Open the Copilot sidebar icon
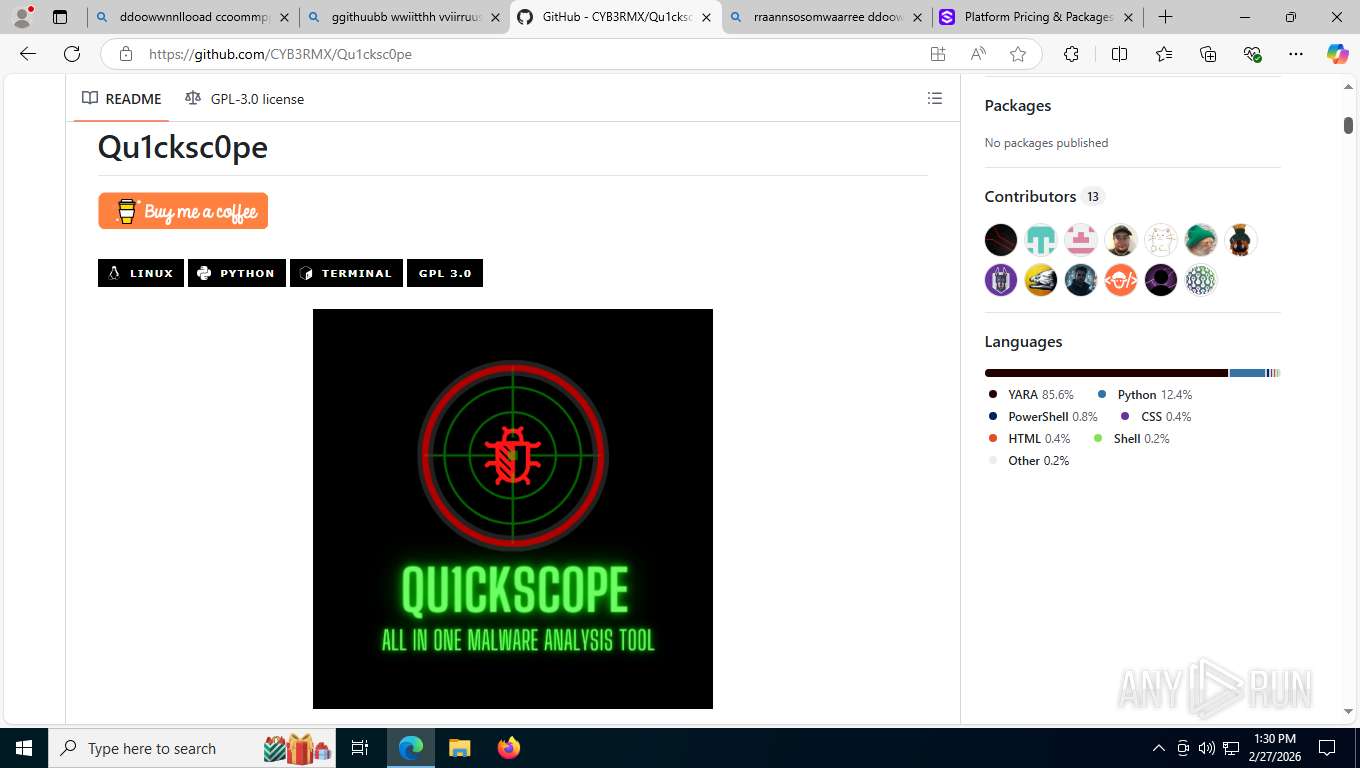 click(1337, 54)
